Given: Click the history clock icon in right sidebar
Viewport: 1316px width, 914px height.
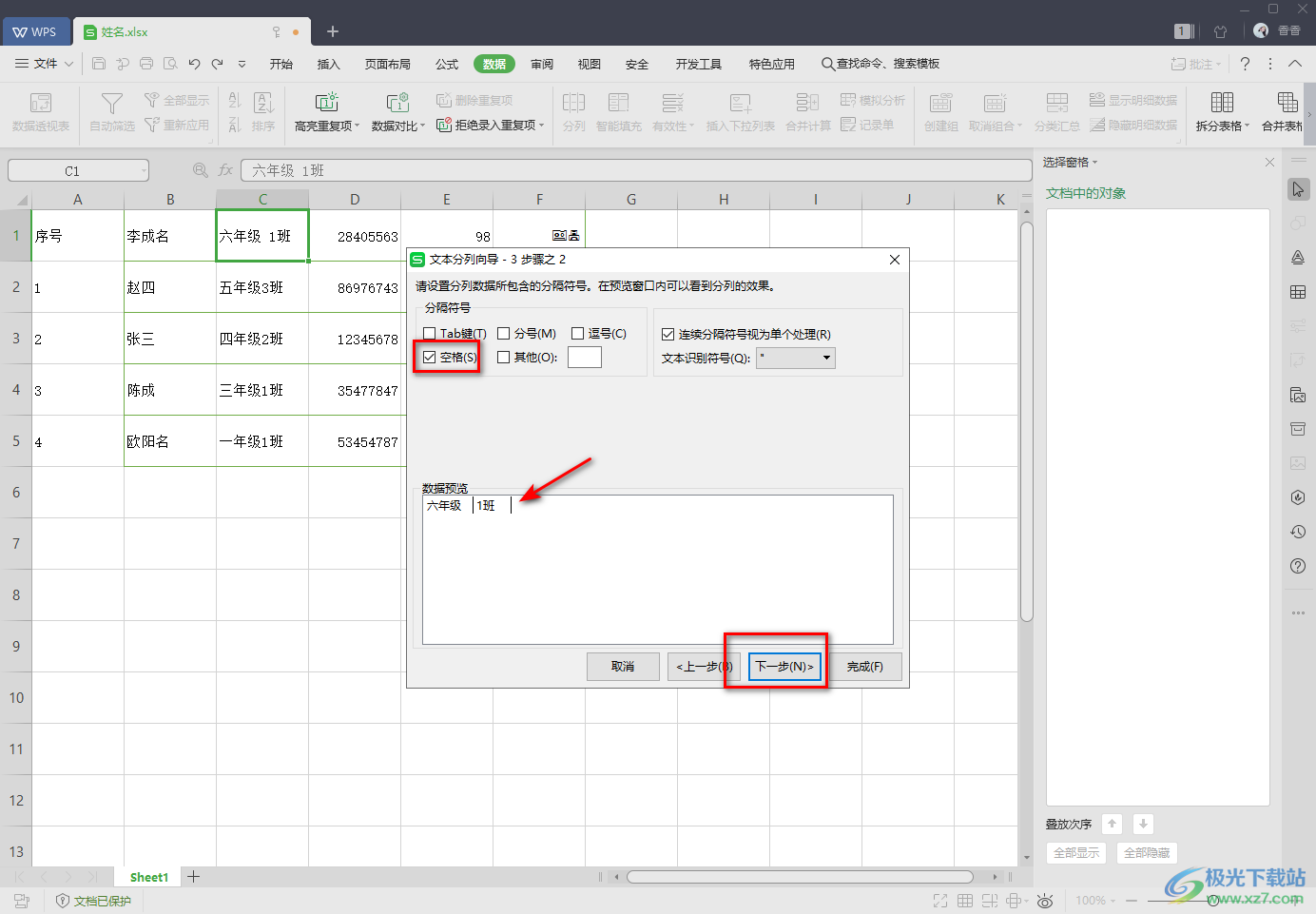Looking at the screenshot, I should point(1298,532).
